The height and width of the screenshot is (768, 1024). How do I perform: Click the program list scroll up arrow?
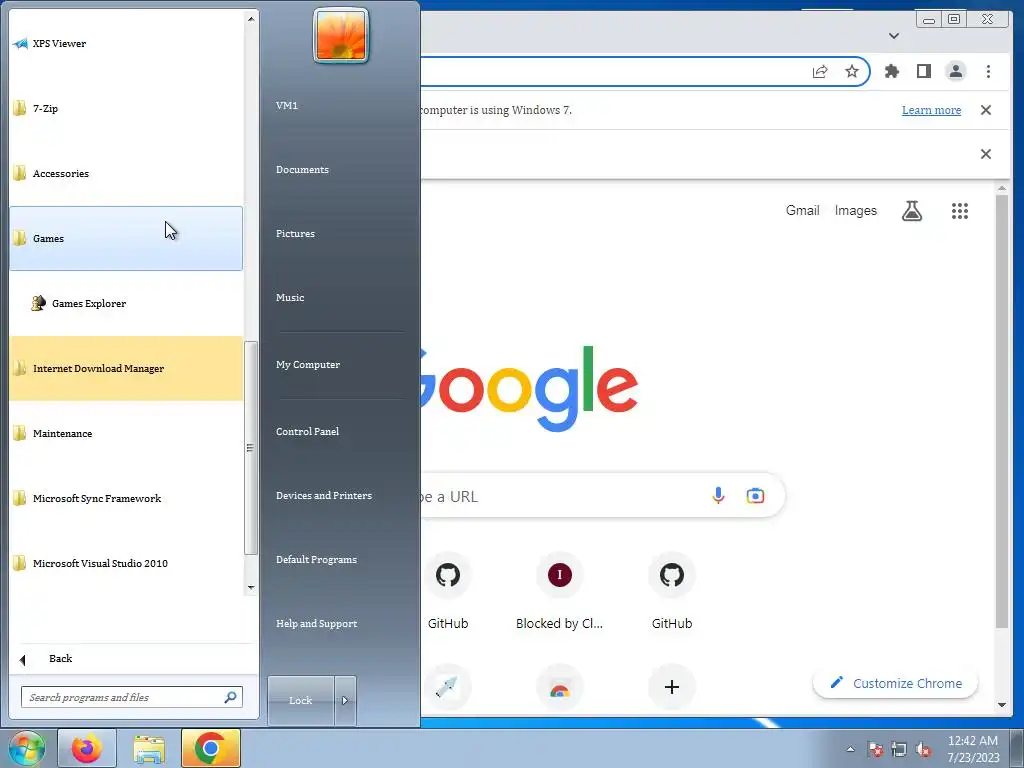point(251,19)
